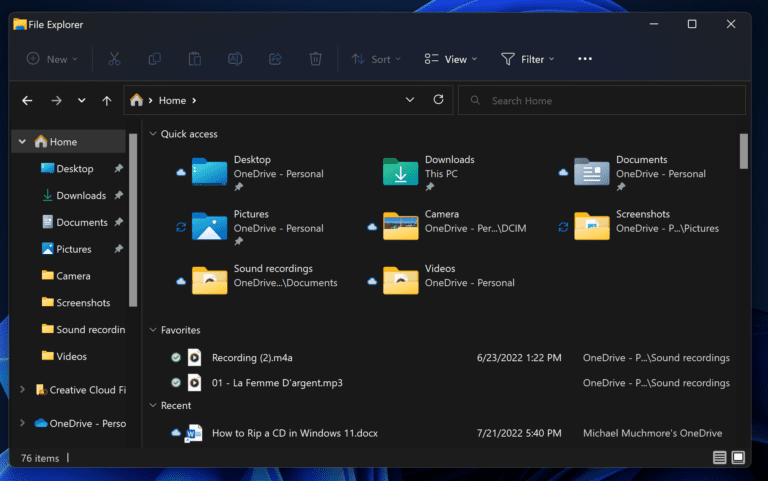Click the Copy icon in toolbar
This screenshot has height=481, width=768.
click(155, 59)
